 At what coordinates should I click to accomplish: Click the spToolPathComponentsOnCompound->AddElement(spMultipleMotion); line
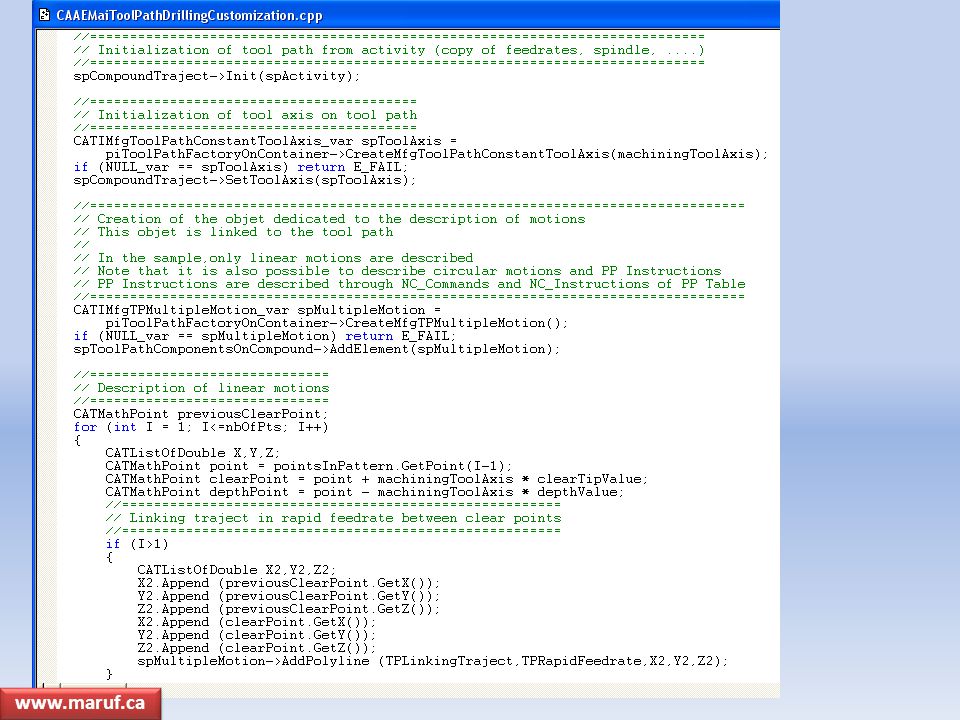[317, 349]
